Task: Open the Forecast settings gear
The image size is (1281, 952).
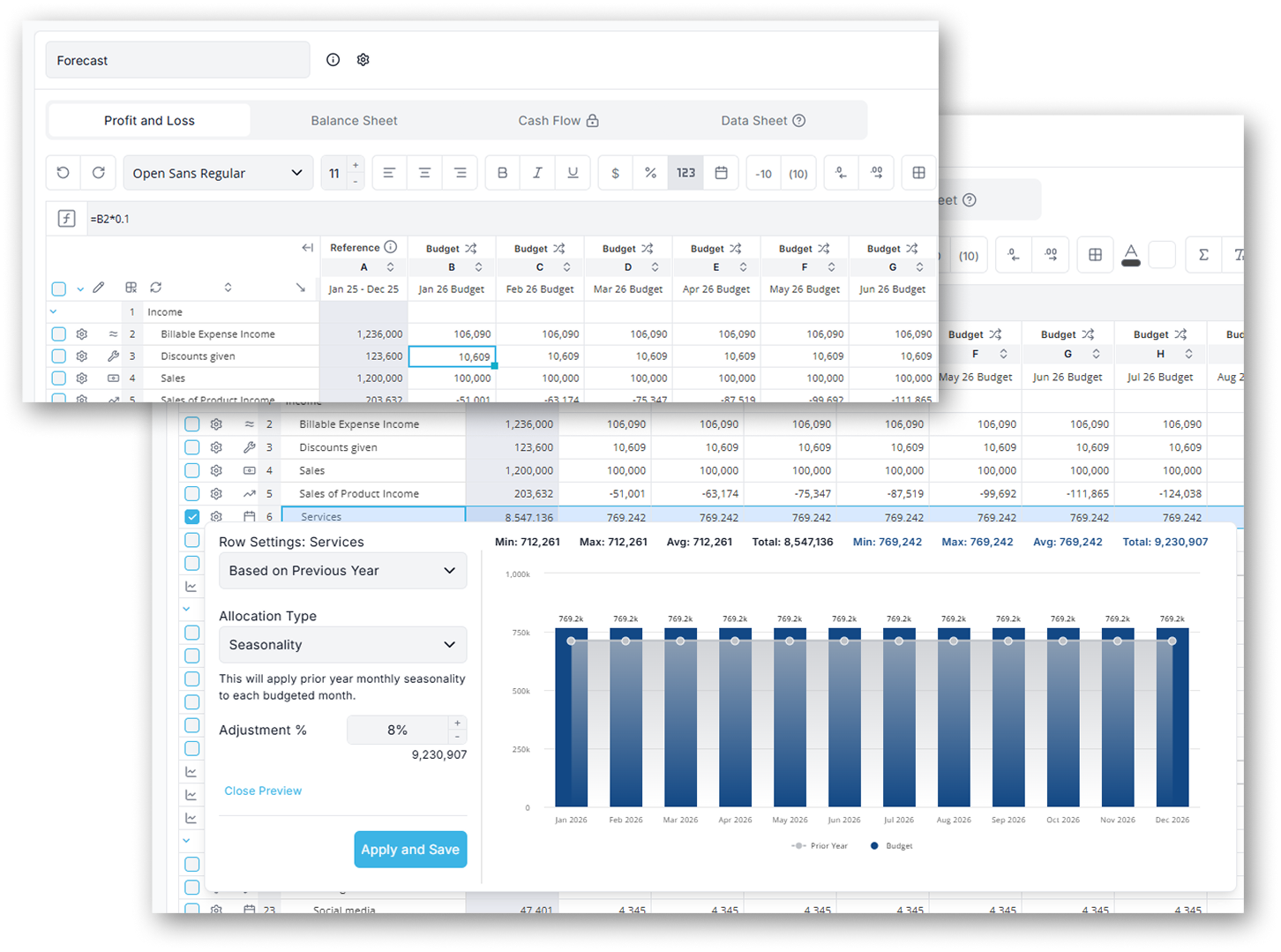Action: 363,60
